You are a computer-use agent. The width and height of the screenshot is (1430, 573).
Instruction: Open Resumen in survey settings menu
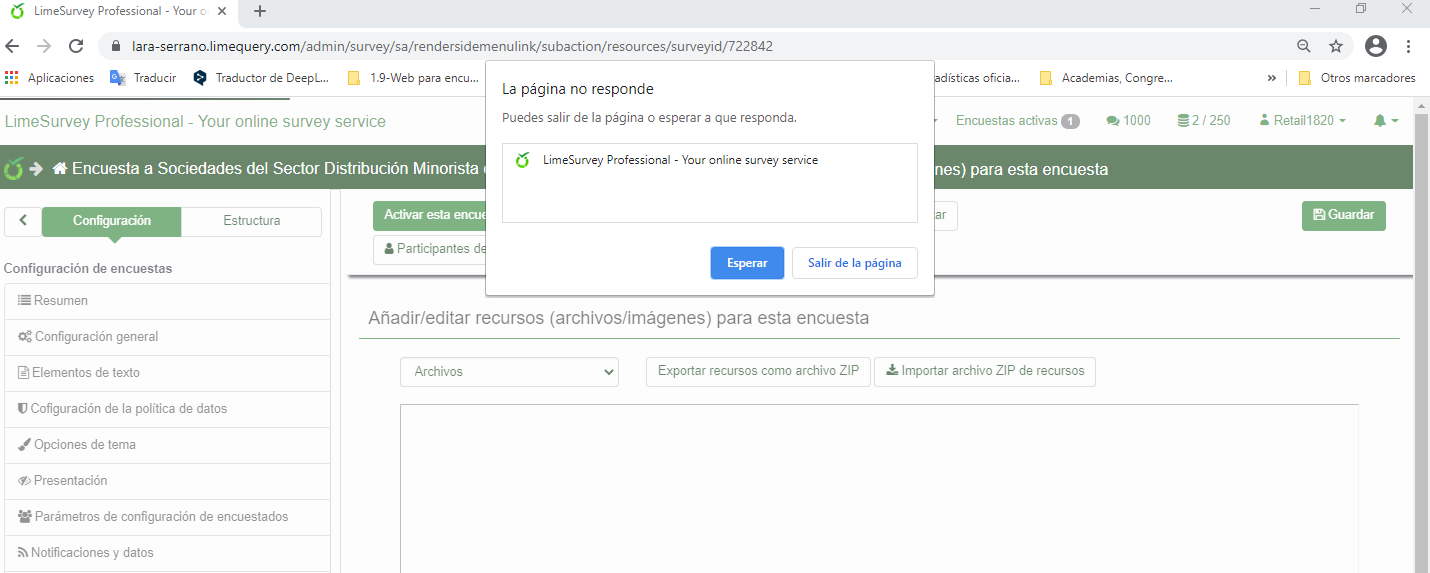[x=61, y=301]
